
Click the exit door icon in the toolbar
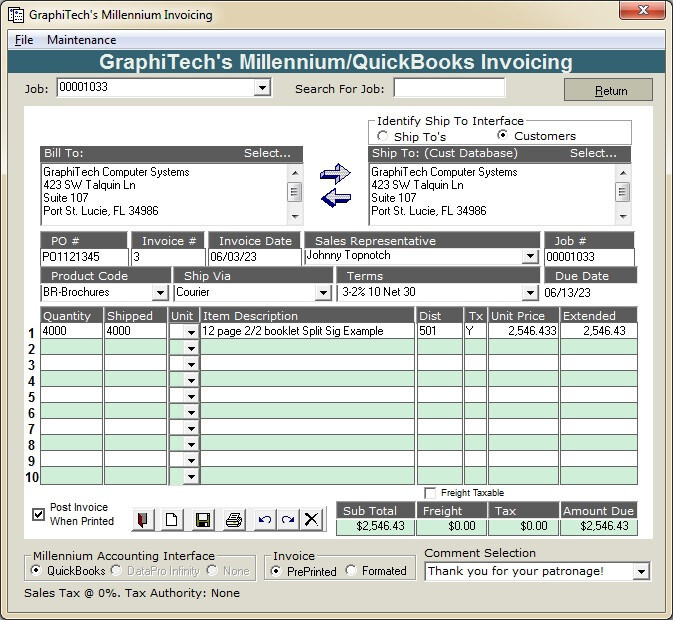point(143,520)
